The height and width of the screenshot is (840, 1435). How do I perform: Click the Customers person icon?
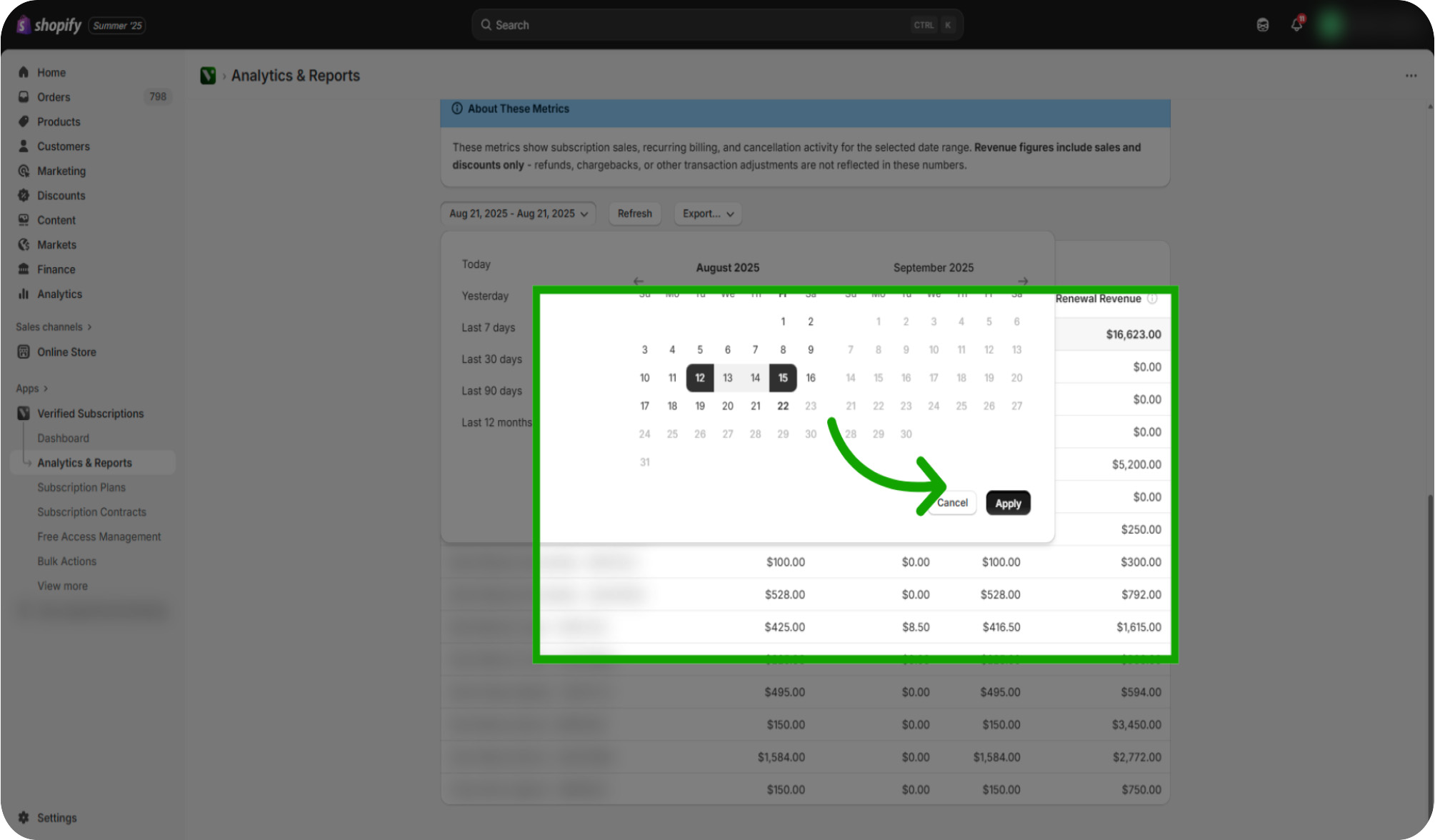pos(24,146)
